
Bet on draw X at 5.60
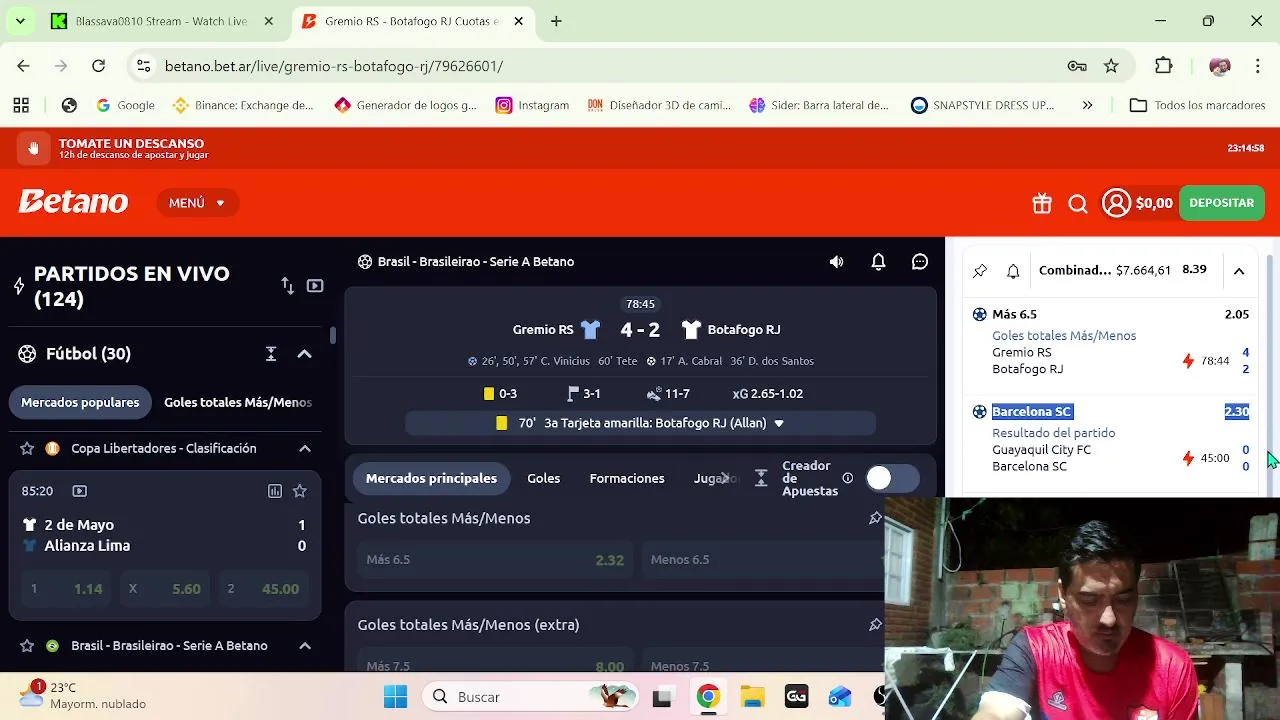tap(165, 589)
